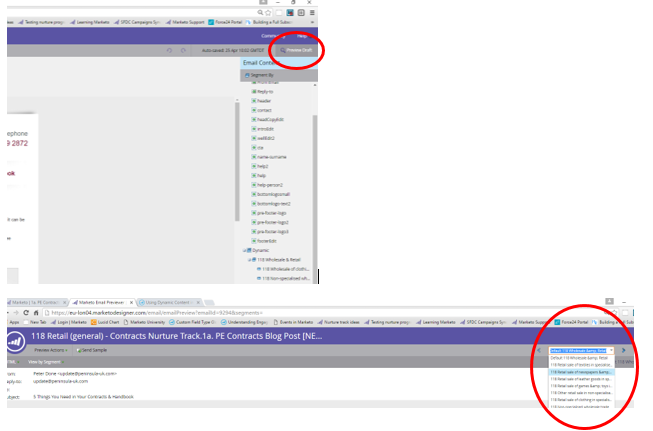
Task: Open the View by Segment menu
Action: (46, 362)
